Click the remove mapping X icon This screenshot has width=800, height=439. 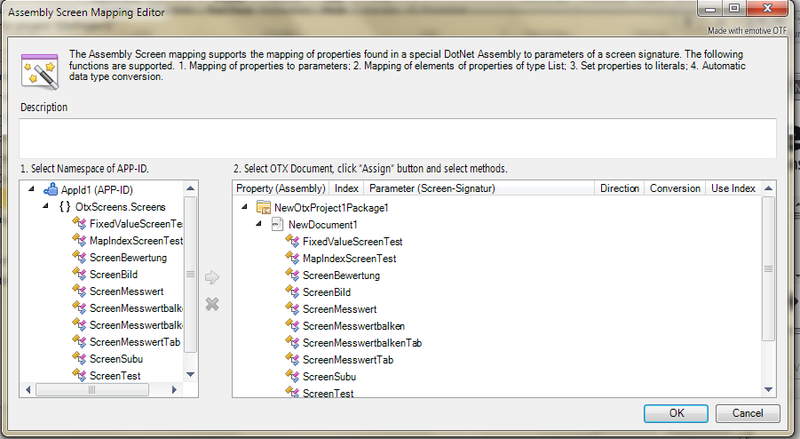[x=211, y=303]
